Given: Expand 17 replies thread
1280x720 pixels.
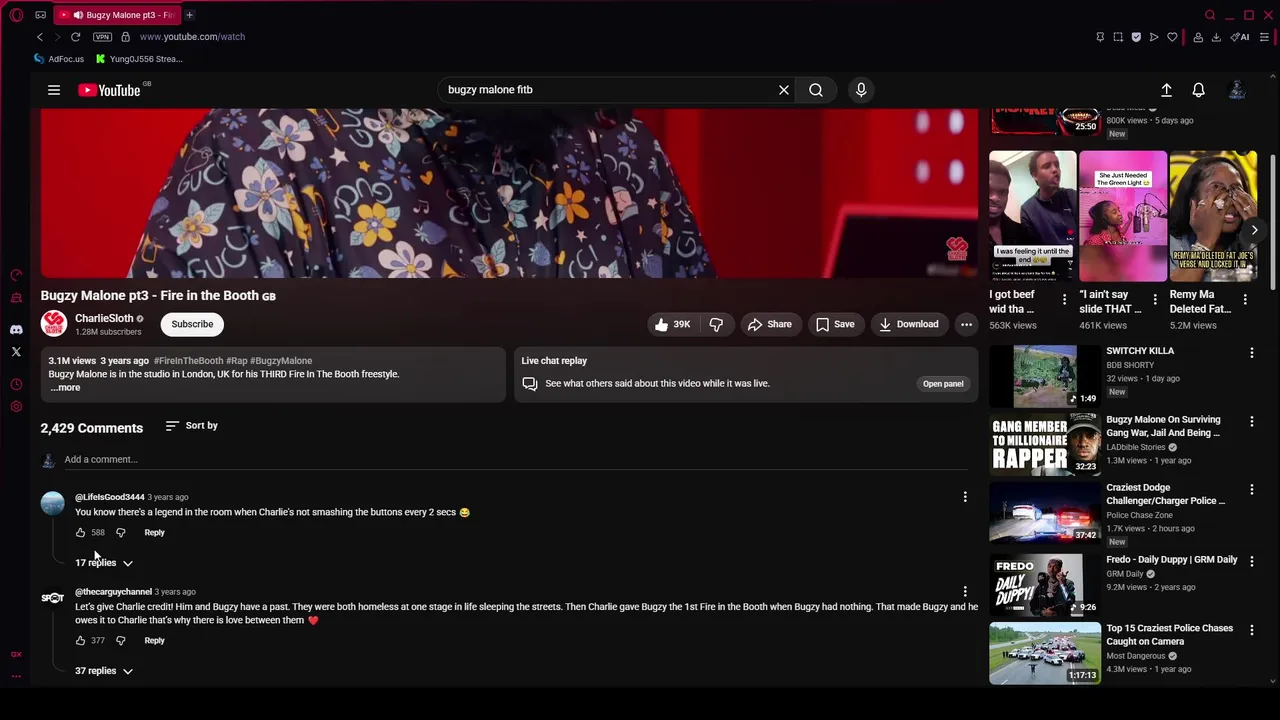Looking at the screenshot, I should point(104,563).
